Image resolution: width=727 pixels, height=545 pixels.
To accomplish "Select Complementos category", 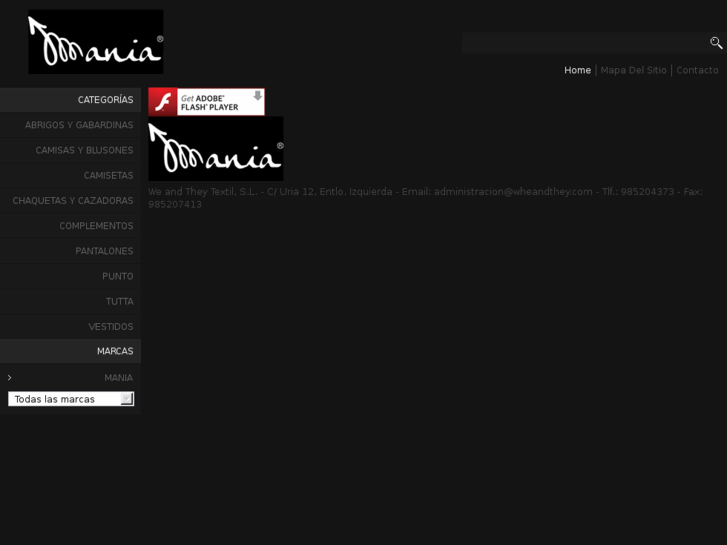I will 70,226.
